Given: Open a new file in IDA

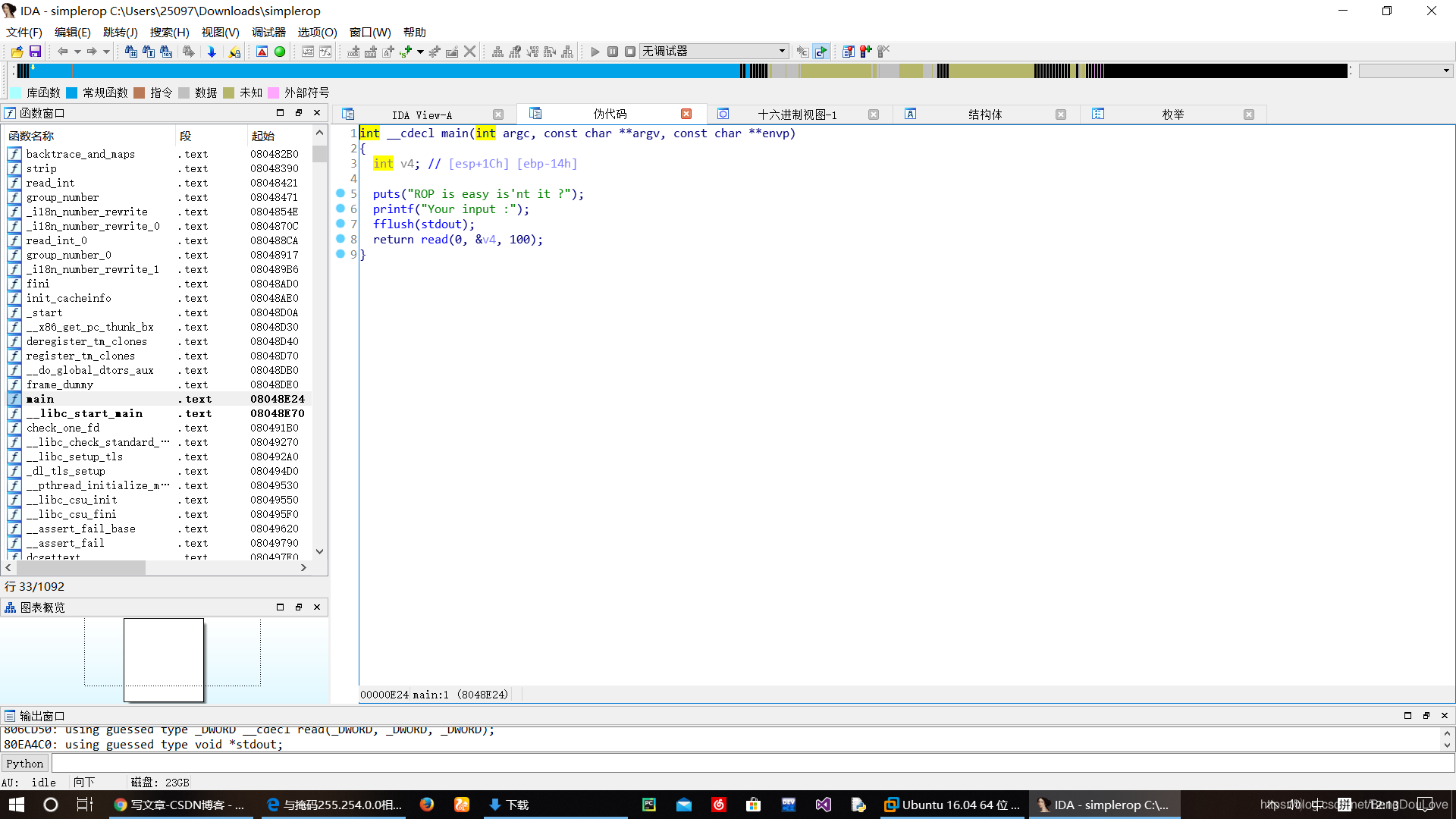Looking at the screenshot, I should [x=17, y=51].
